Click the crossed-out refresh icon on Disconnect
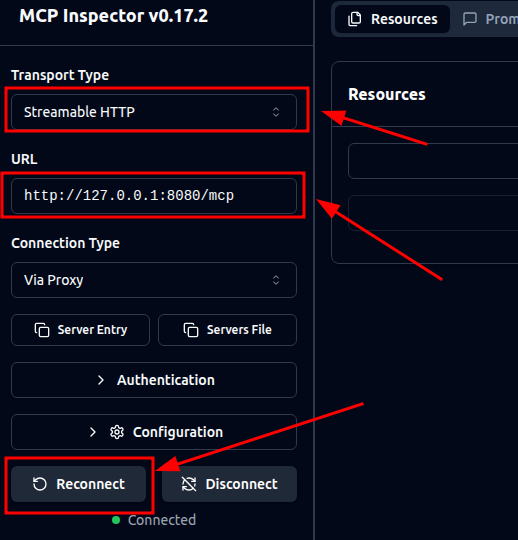 click(189, 484)
